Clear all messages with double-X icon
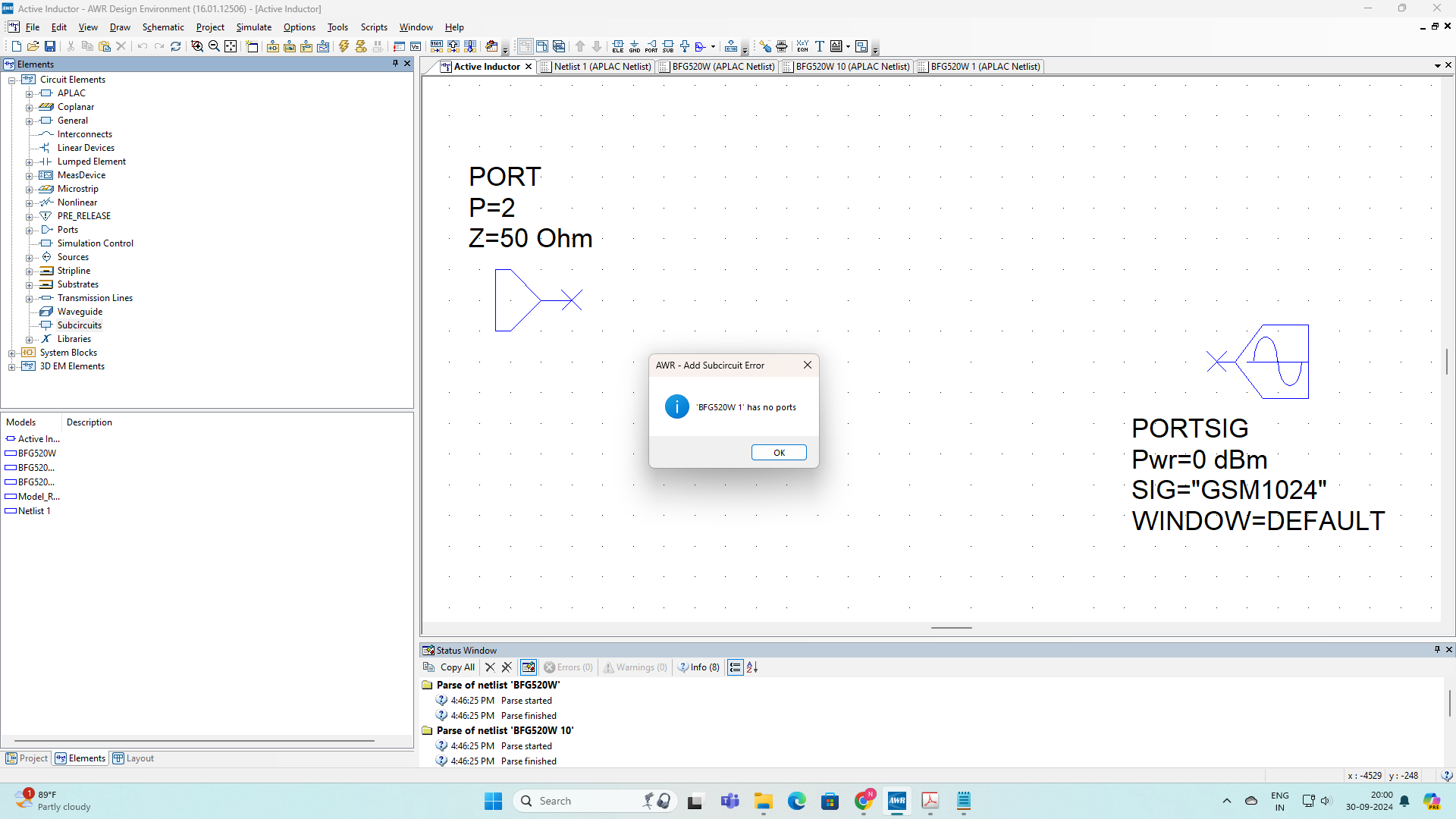The image size is (1456, 819). pos(507,667)
